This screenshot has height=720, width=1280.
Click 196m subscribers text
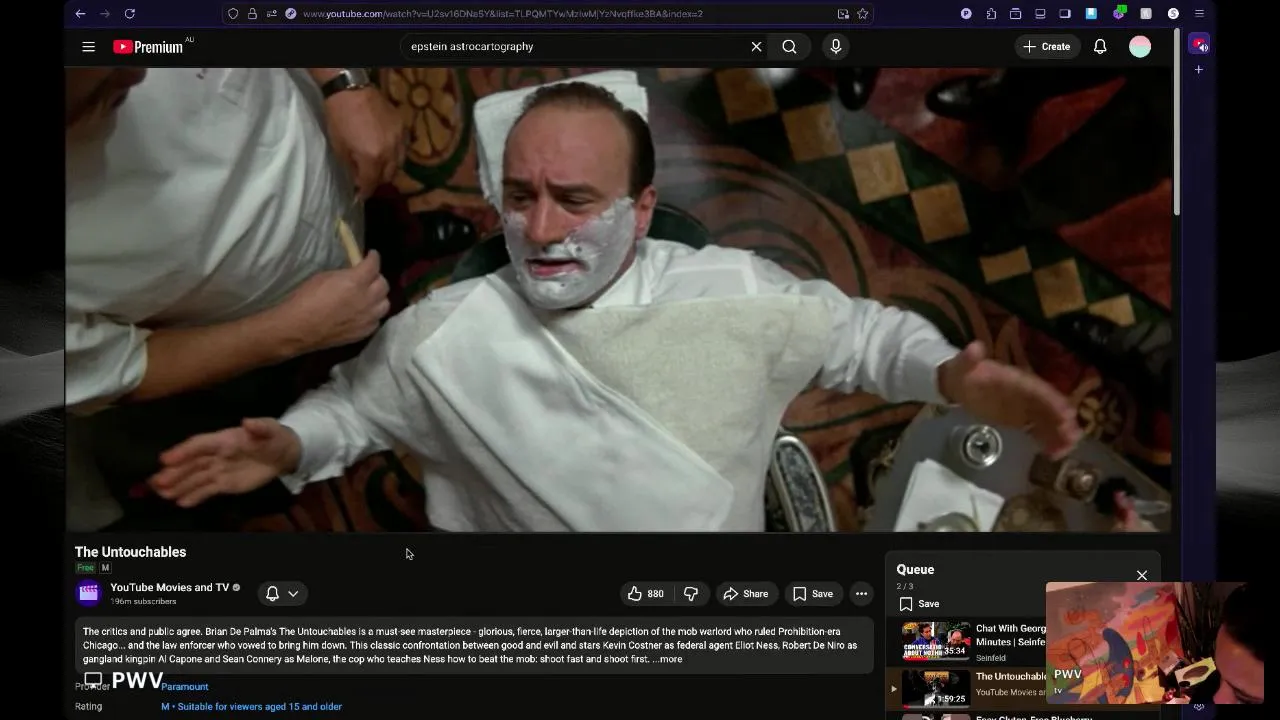(143, 602)
